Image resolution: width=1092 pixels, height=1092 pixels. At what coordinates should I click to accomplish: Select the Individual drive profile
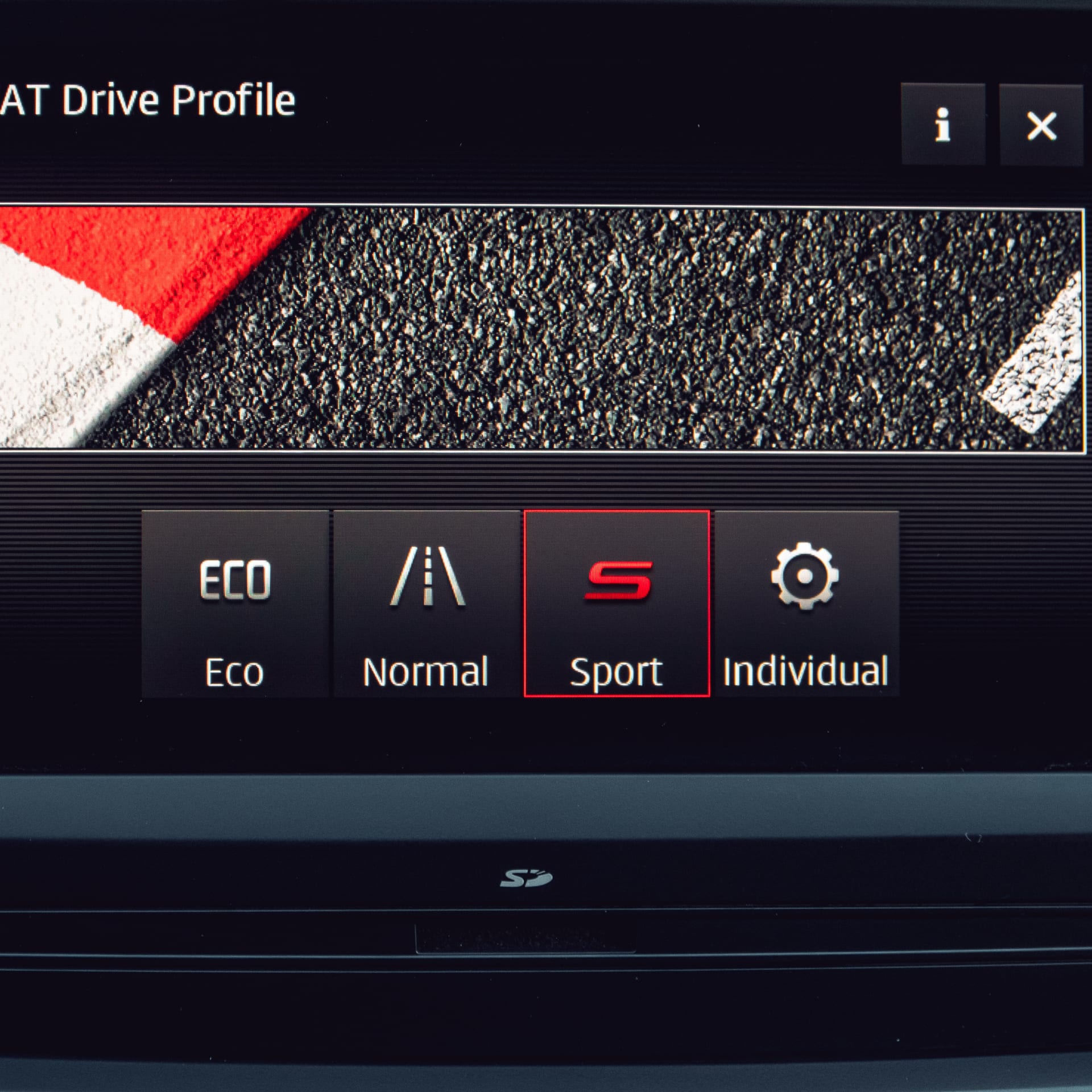point(806,603)
